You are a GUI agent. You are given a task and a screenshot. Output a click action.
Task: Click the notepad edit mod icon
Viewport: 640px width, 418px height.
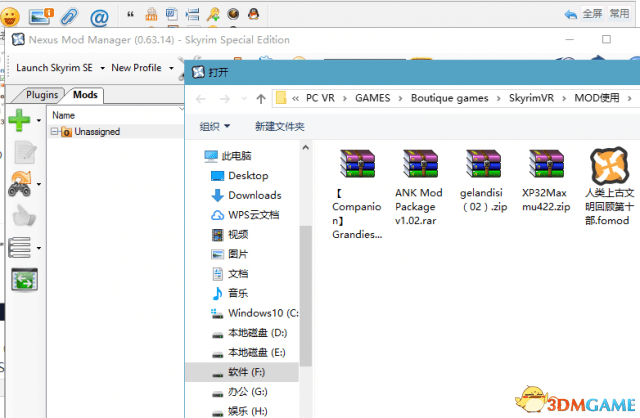25,152
